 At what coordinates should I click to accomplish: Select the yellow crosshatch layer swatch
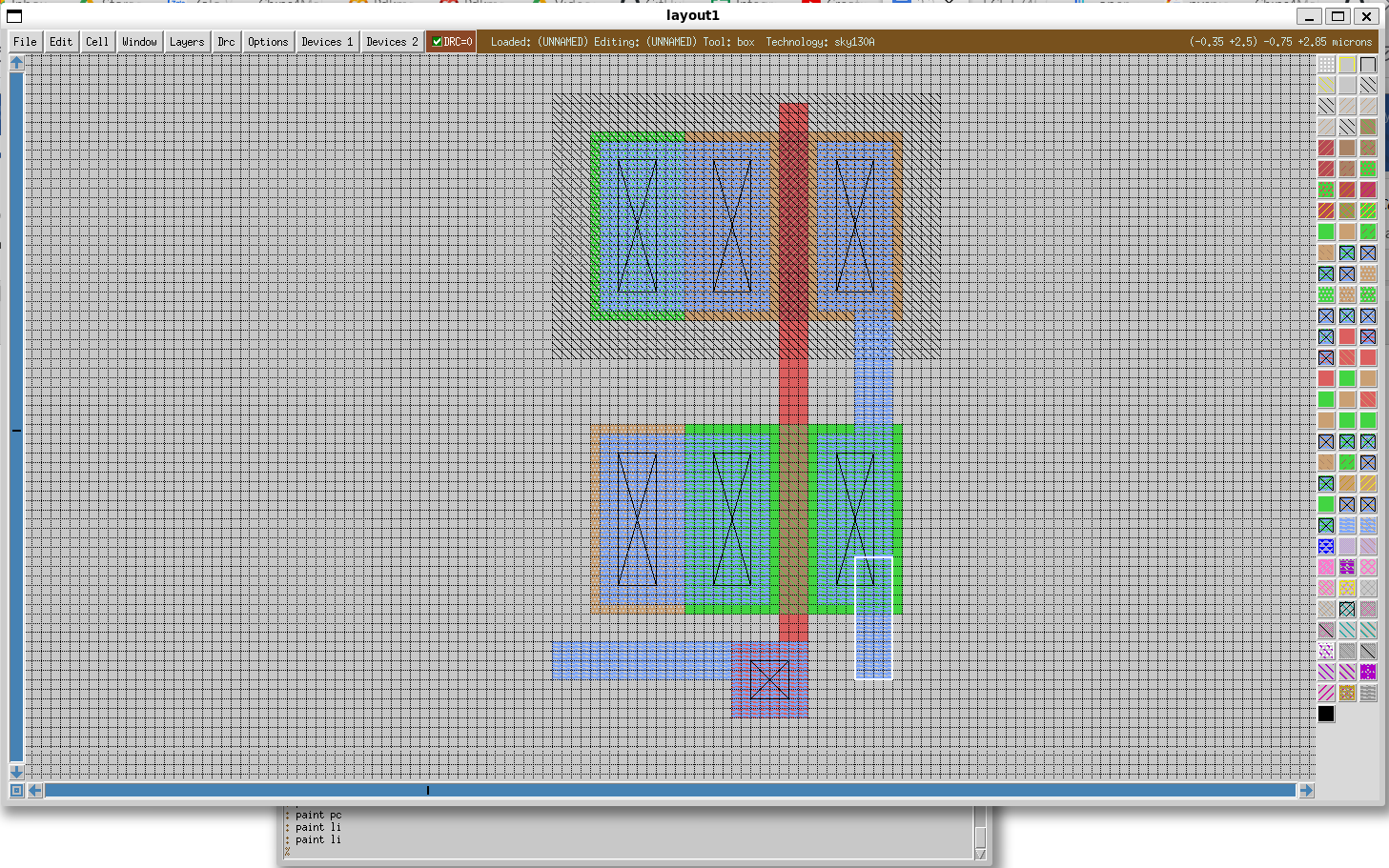tap(1347, 588)
